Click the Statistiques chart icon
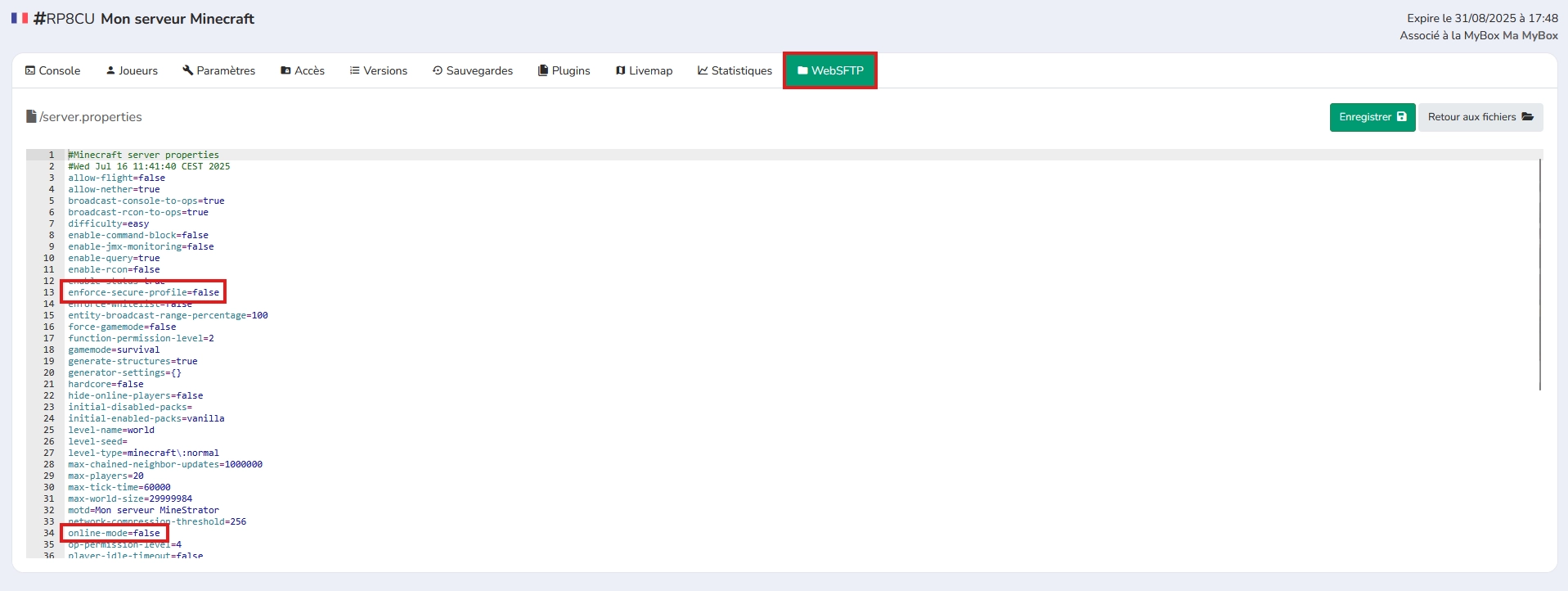 click(x=703, y=70)
